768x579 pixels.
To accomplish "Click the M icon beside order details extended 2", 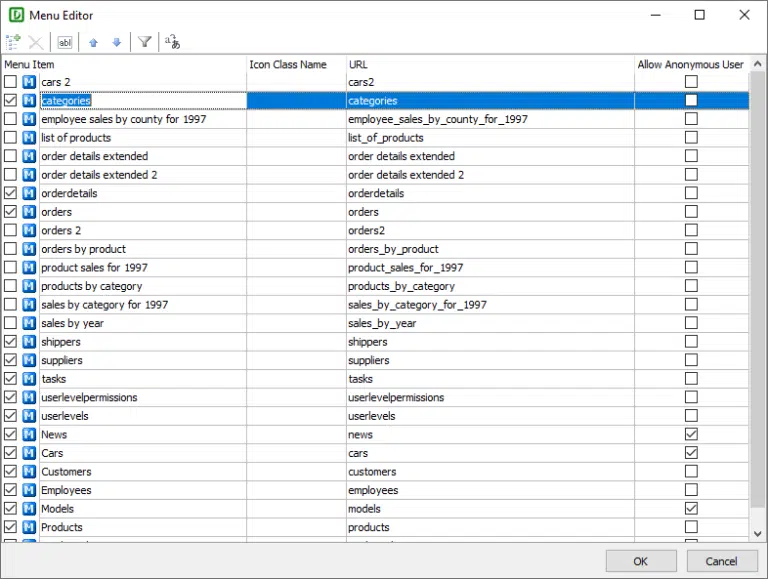I will point(29,174).
